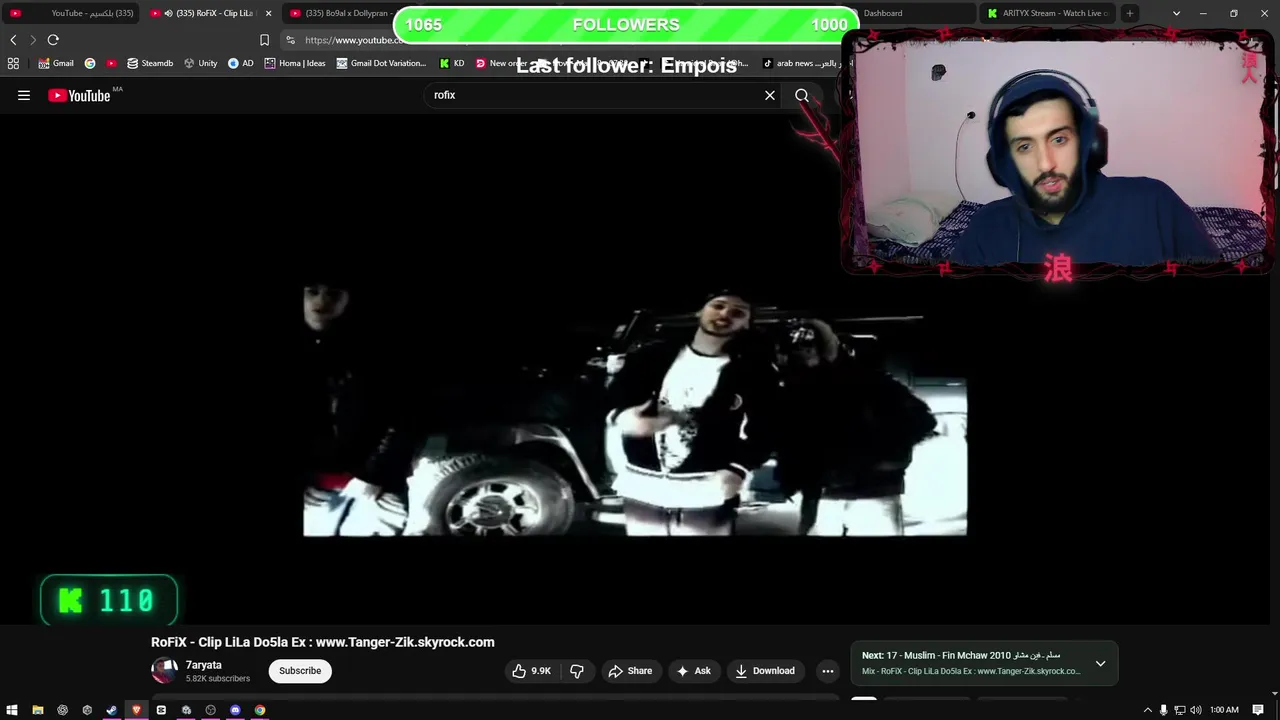Reload the current page
Viewport: 1280px width, 720px height.
(x=53, y=40)
